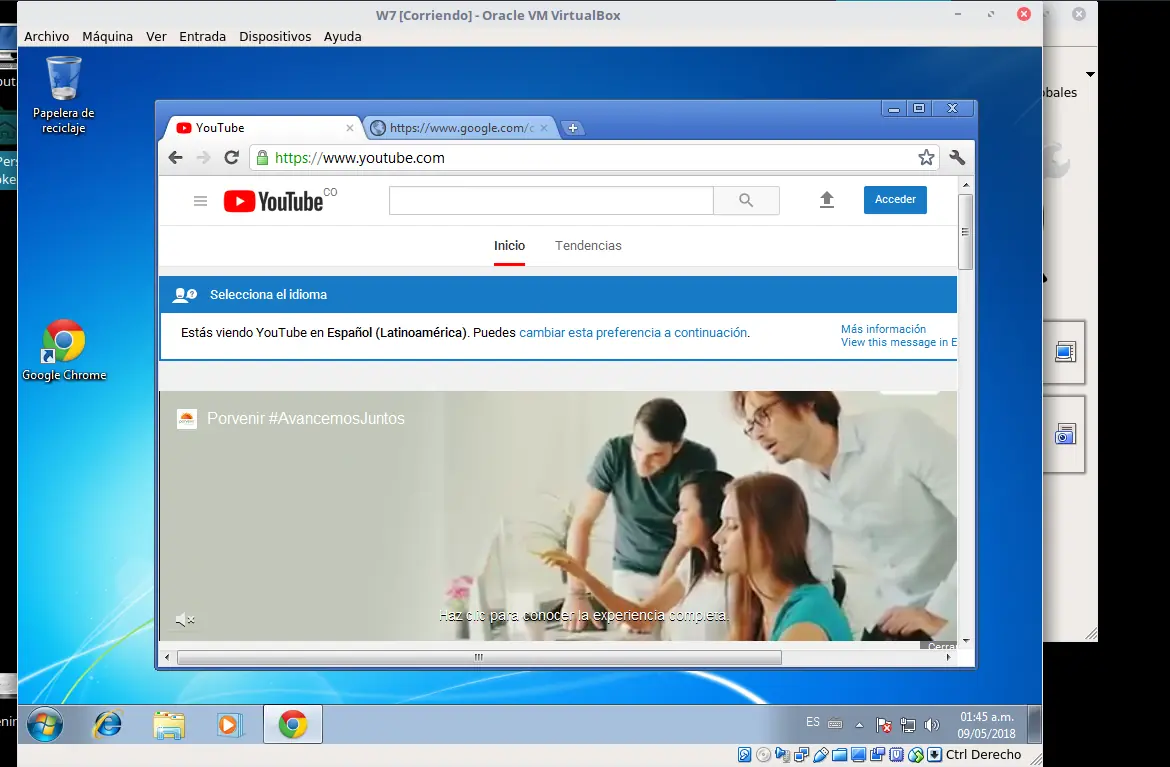Click the VirtualBox USB status icon
Image resolution: width=1170 pixels, height=767 pixels.
click(x=821, y=755)
